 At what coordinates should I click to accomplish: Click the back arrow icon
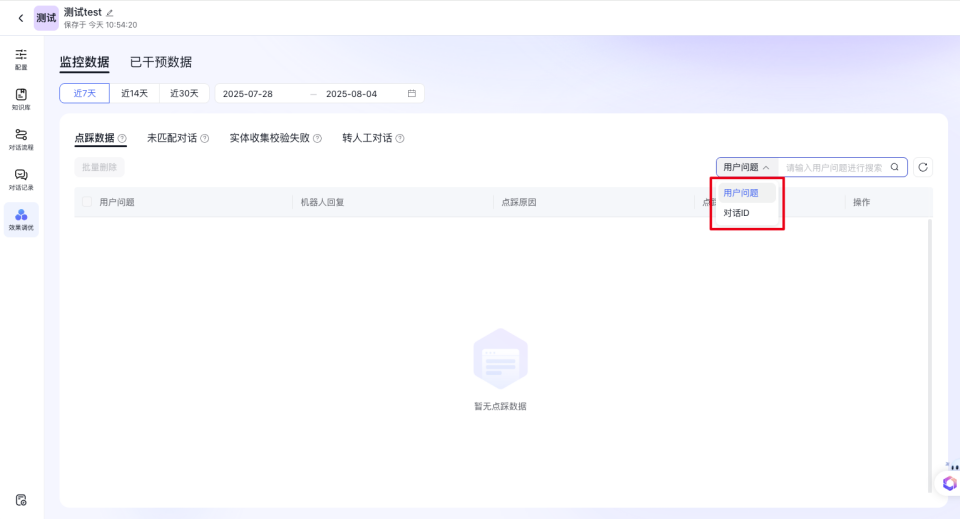tap(20, 18)
